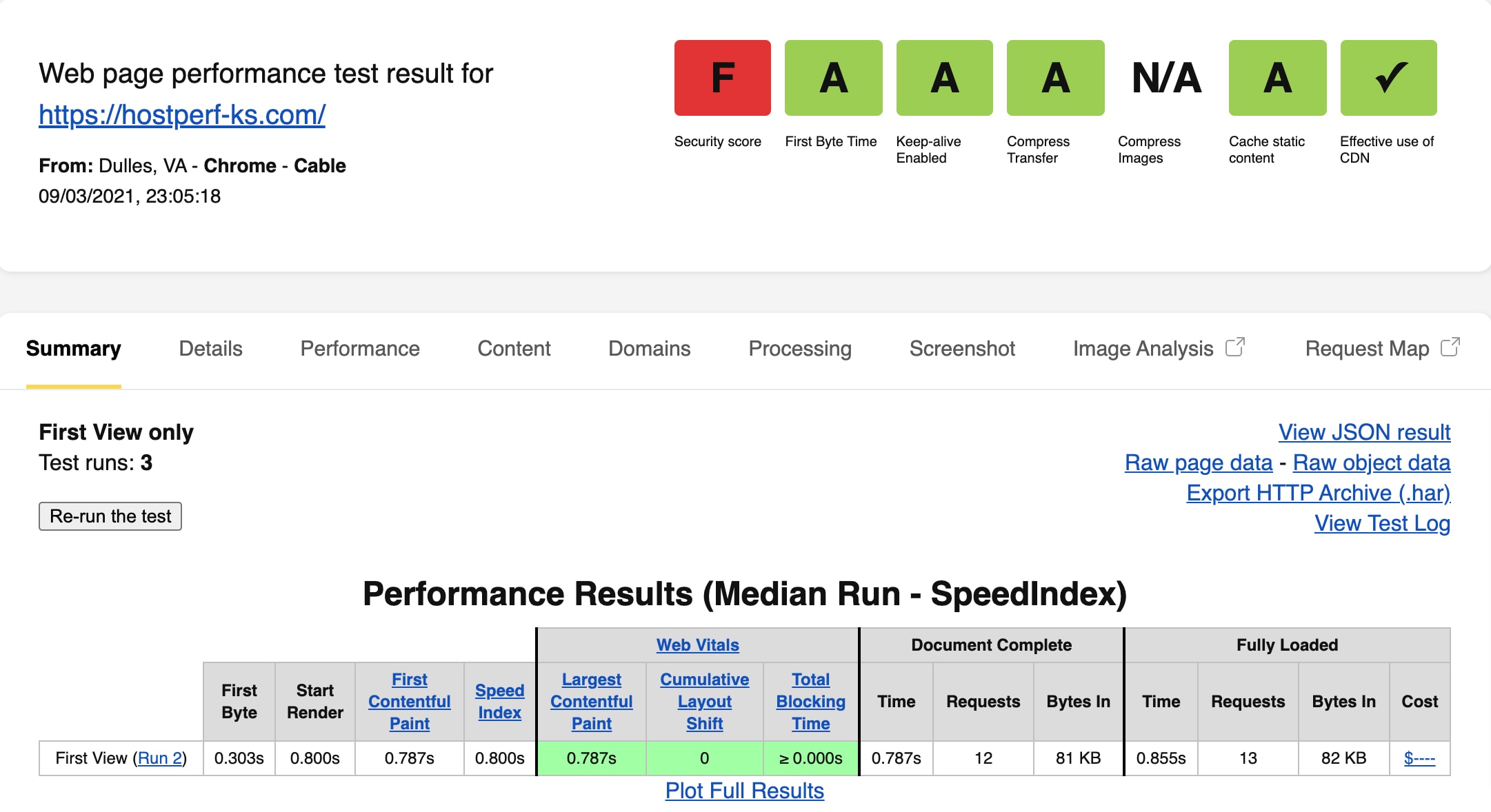Open the https://hostperf-ks.com/ link
1491x812 pixels.
click(182, 114)
